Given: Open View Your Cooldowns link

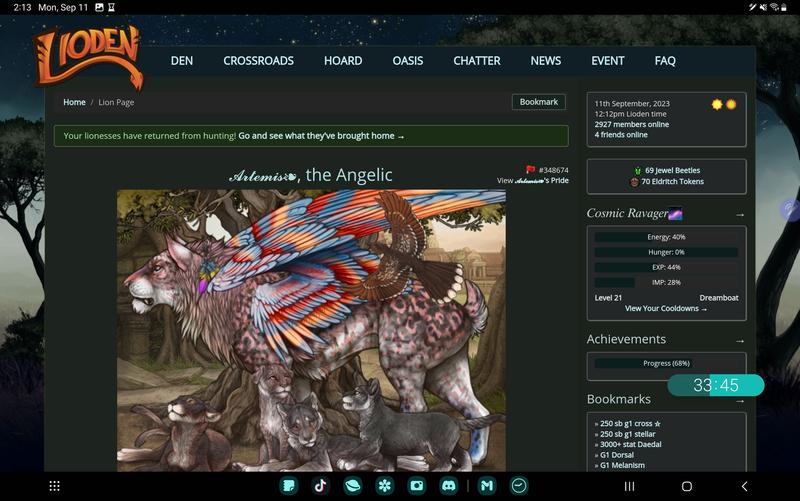Looking at the screenshot, I should [666, 308].
